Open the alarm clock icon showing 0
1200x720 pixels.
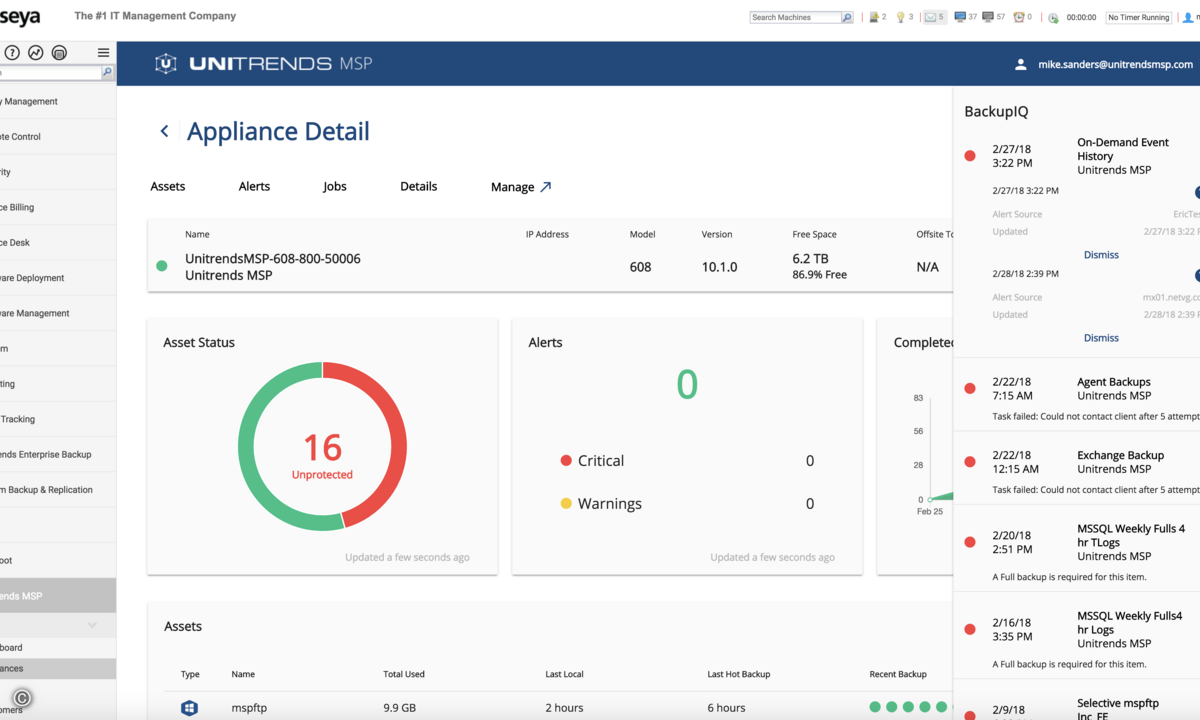1019,17
